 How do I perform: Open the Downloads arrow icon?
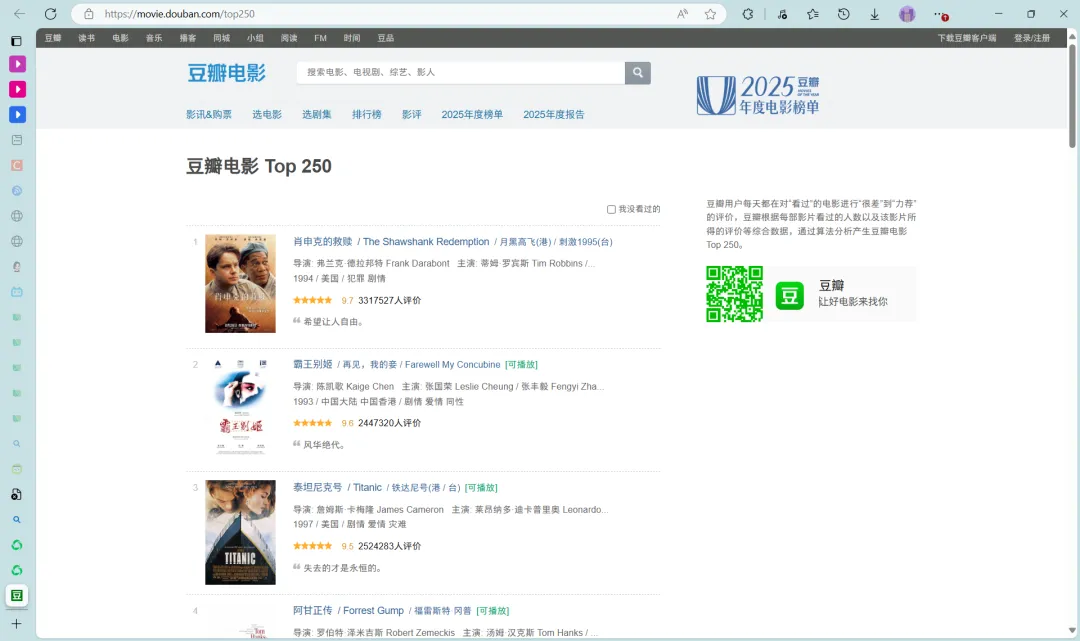[x=874, y=14]
